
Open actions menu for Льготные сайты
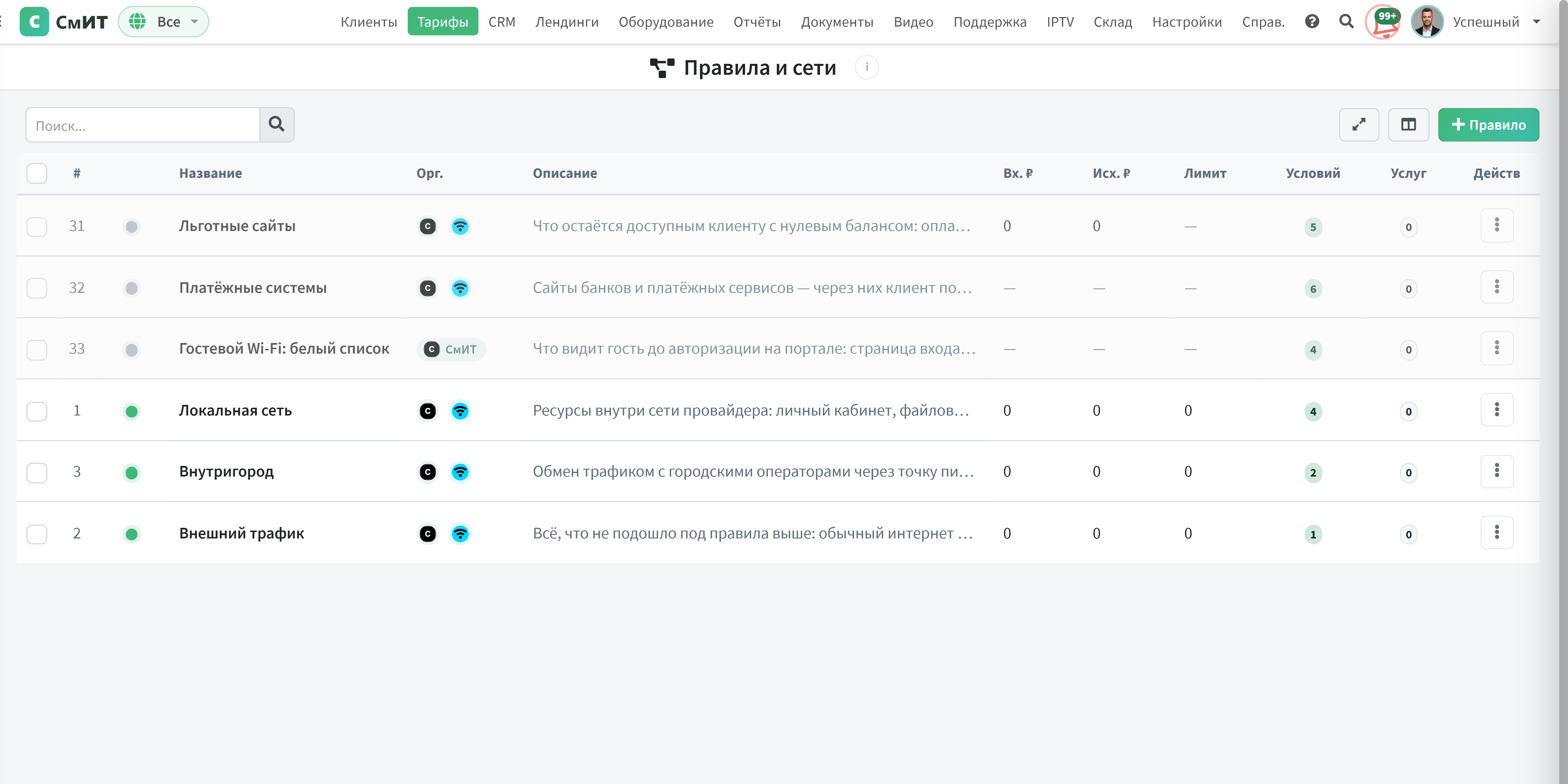(x=1497, y=225)
